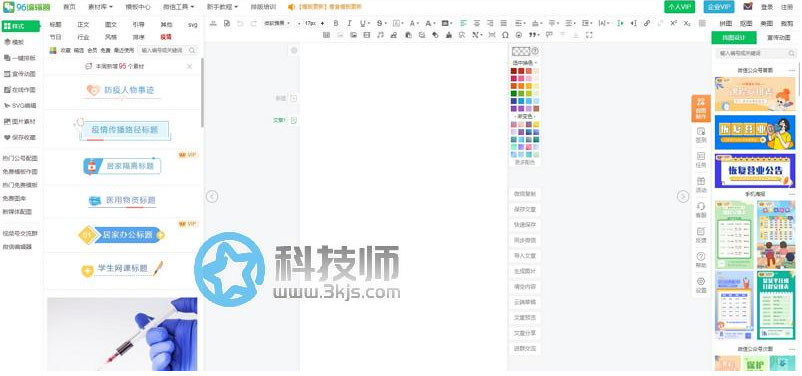Expand the underline style dropdown arrow
Image resolution: width=802 pixels, height=376 pixels.
(x=369, y=23)
